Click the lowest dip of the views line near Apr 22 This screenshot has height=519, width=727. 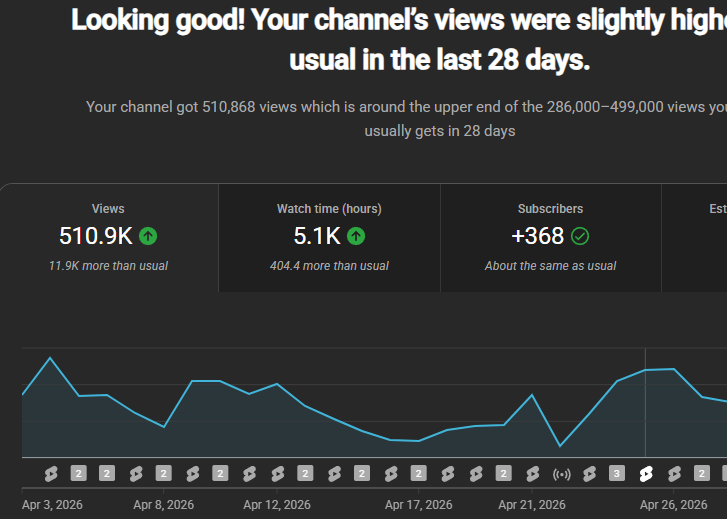(x=560, y=446)
